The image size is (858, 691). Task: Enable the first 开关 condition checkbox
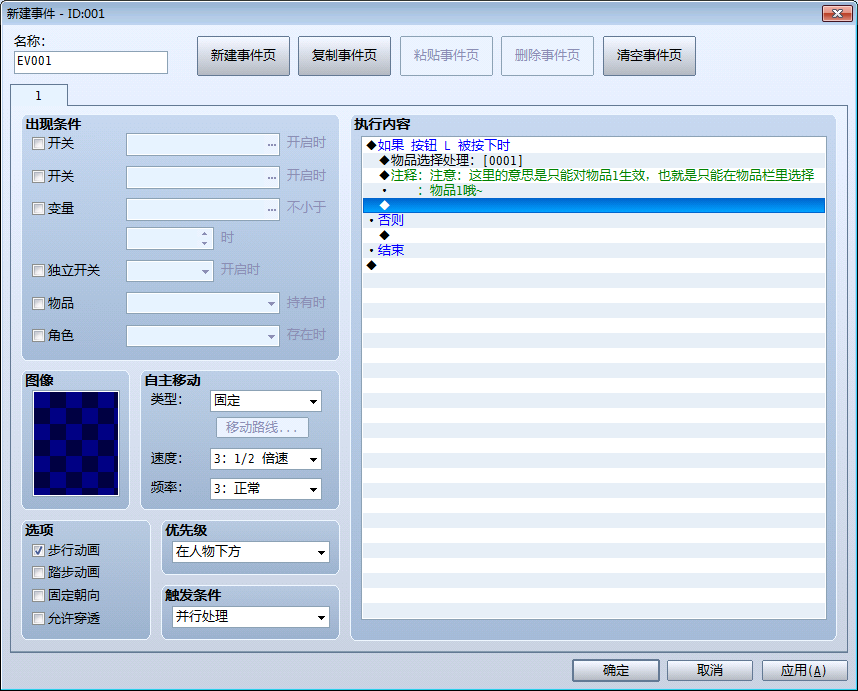38,144
